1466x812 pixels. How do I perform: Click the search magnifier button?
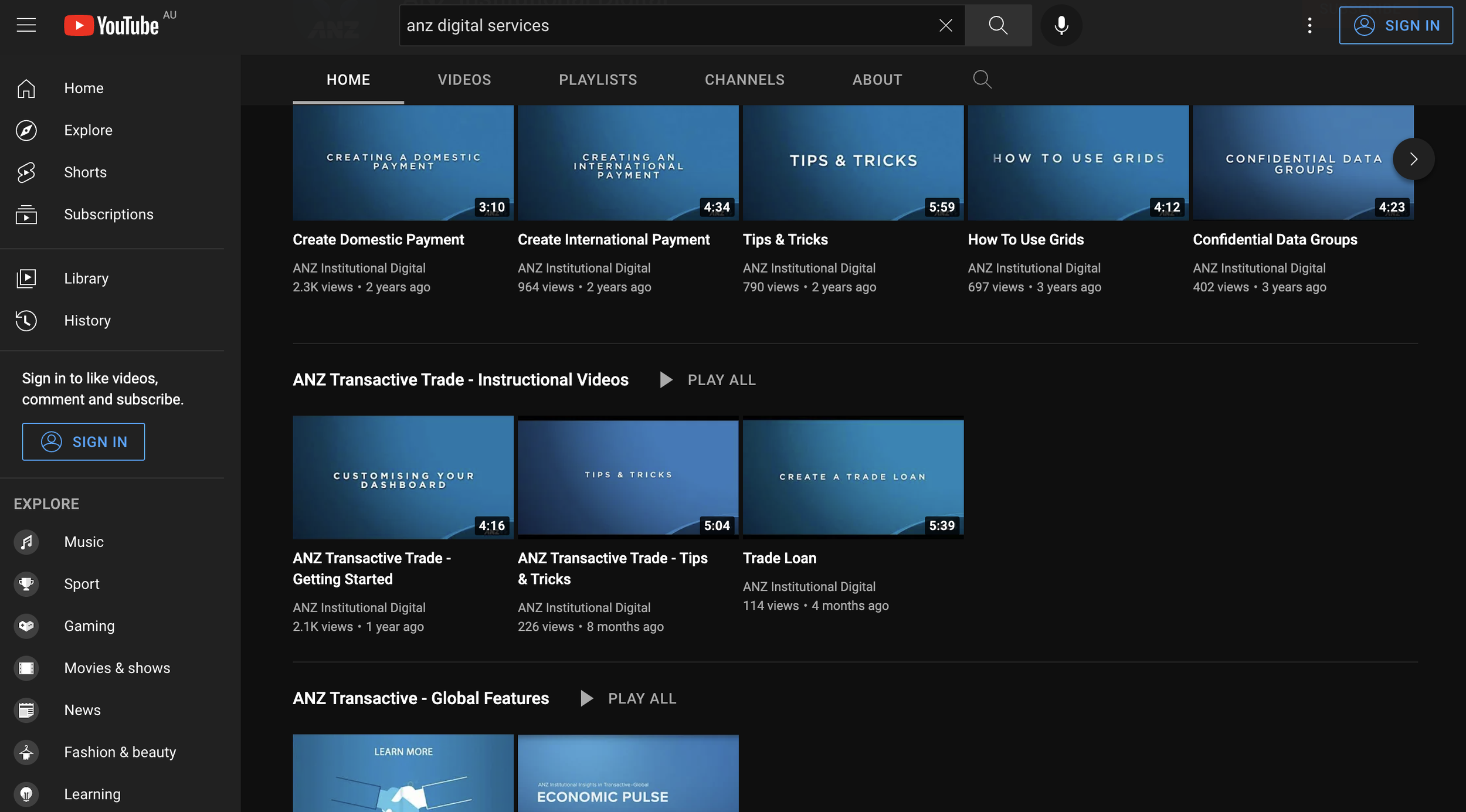(x=998, y=25)
